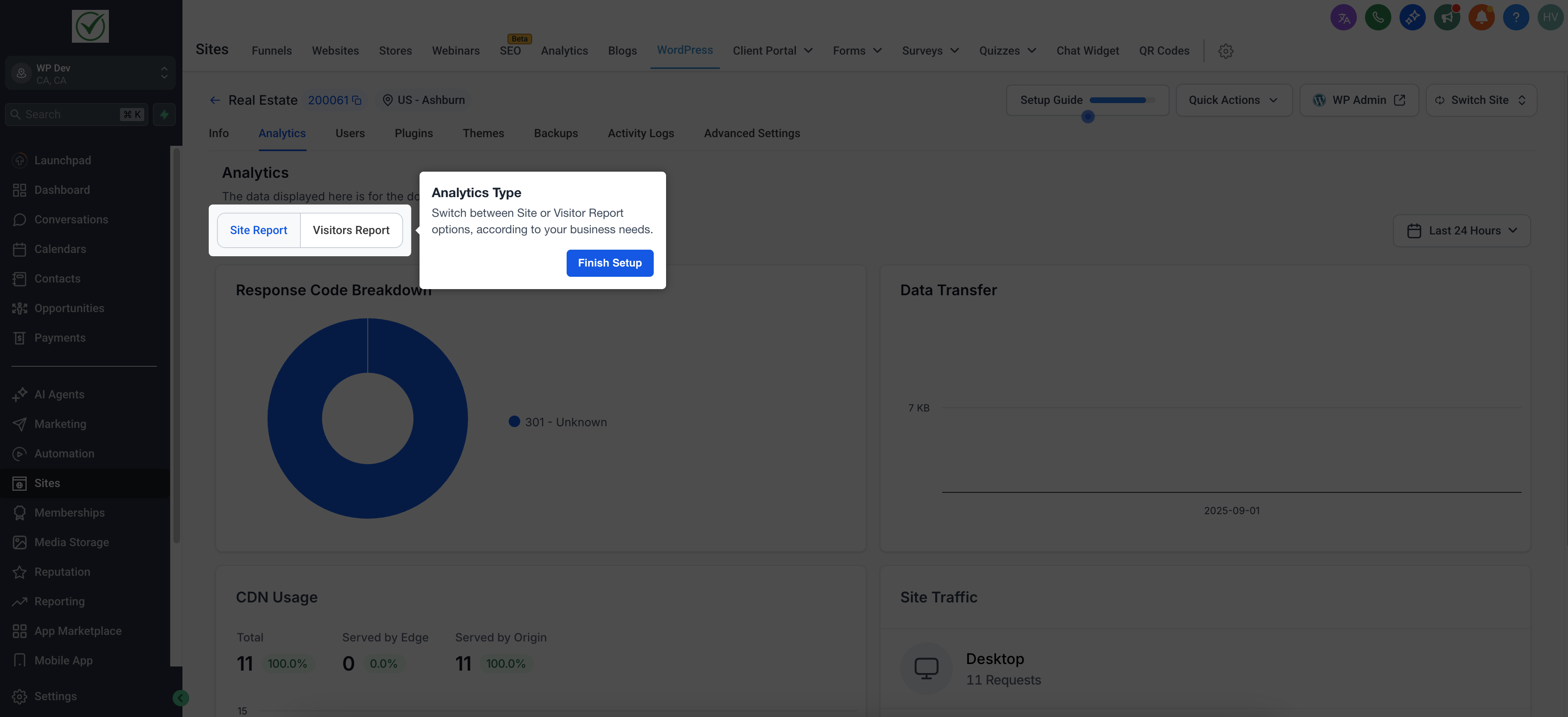Select the Site Report toggle

pyautogui.click(x=258, y=230)
